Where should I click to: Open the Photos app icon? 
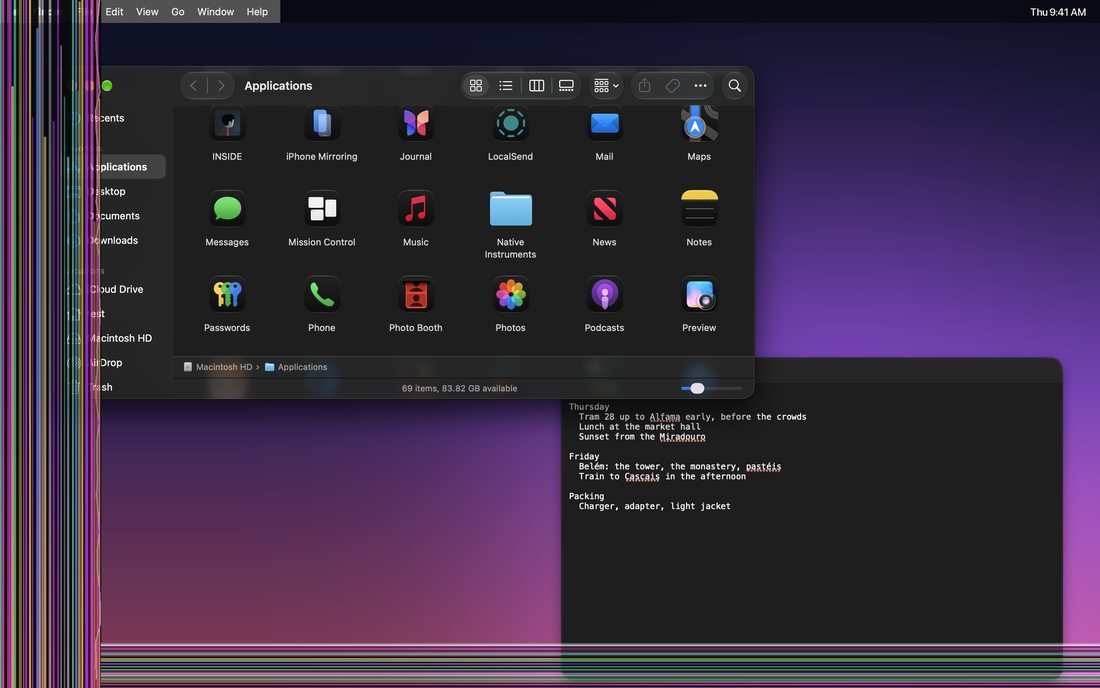pos(510,295)
